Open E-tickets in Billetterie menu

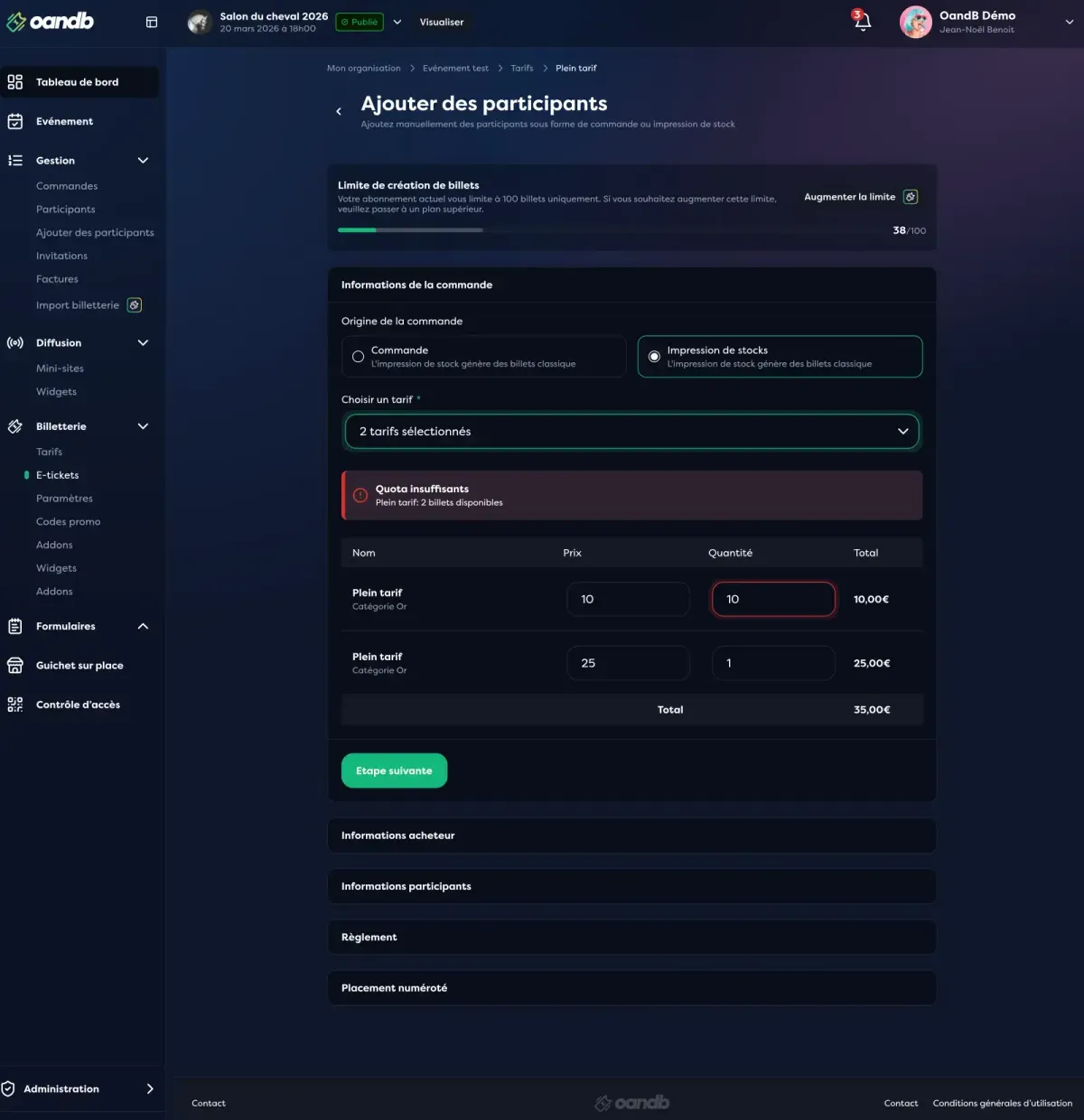[57, 475]
